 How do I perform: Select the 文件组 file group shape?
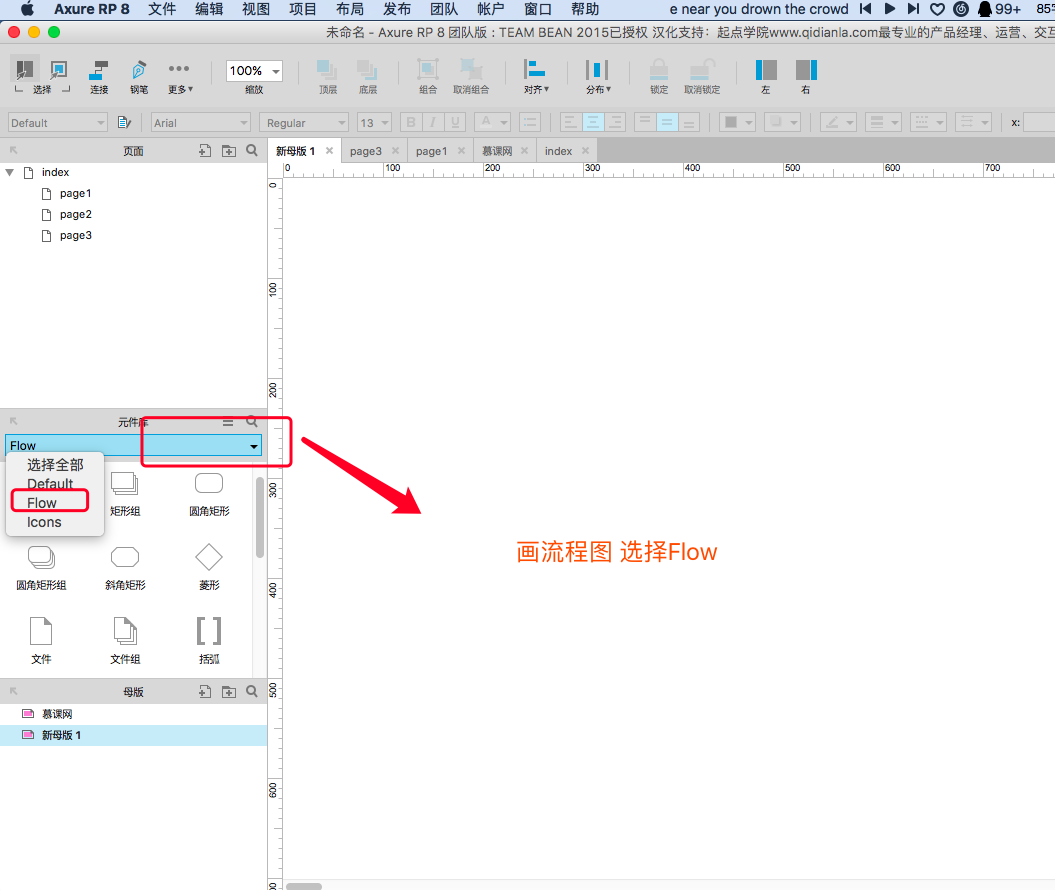click(x=125, y=642)
